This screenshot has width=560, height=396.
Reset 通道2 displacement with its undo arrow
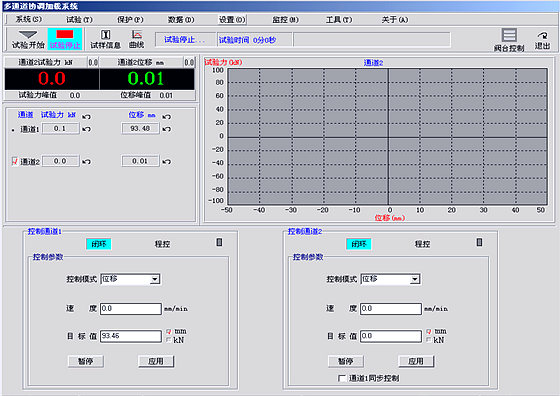pyautogui.click(x=166, y=161)
